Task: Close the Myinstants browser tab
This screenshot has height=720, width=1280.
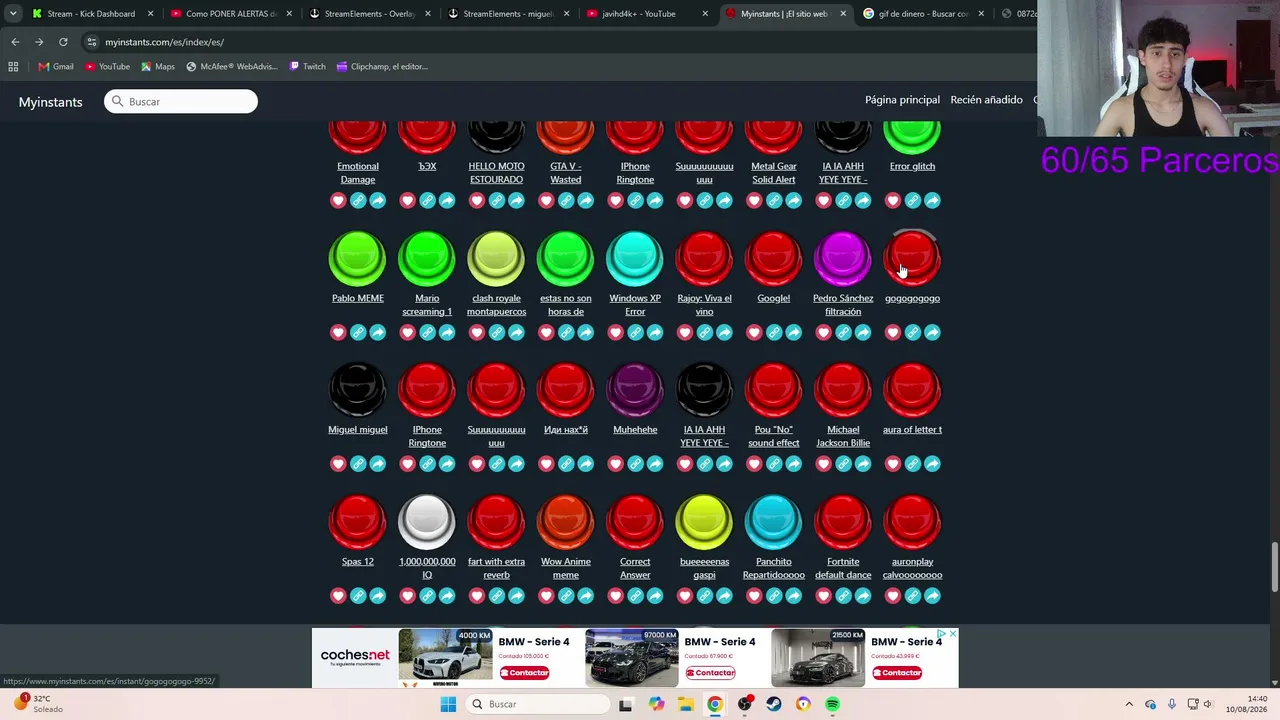Action: [x=842, y=14]
